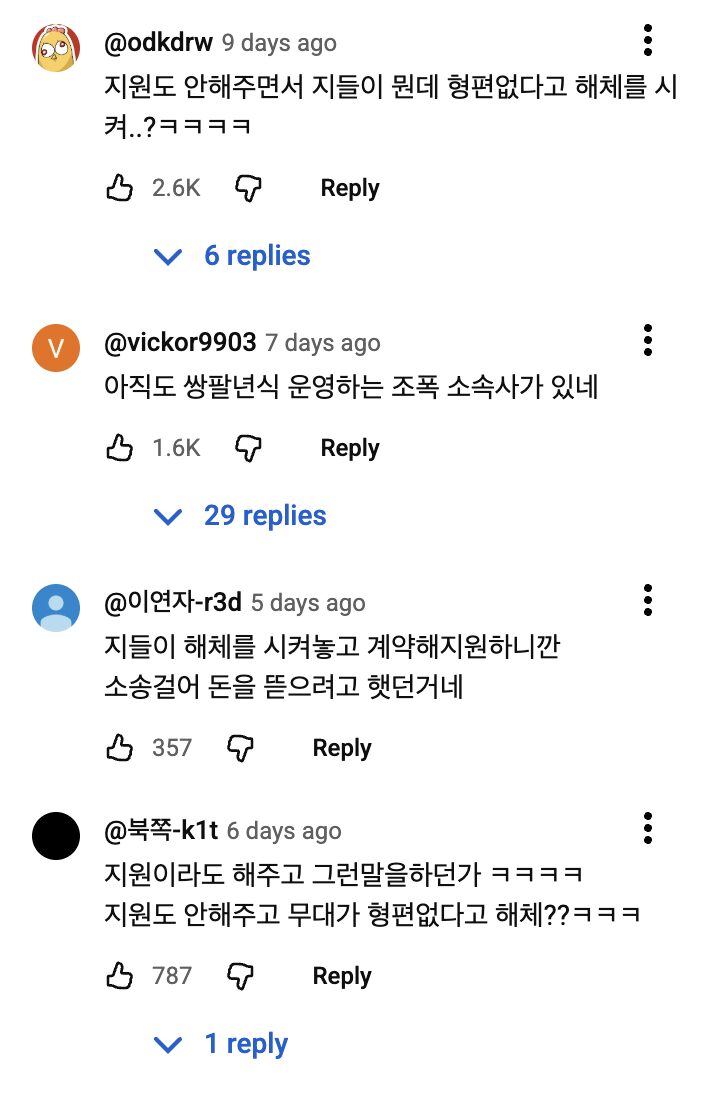The image size is (718, 1098).
Task: Expand the 29 replies thread
Action: [x=241, y=516]
